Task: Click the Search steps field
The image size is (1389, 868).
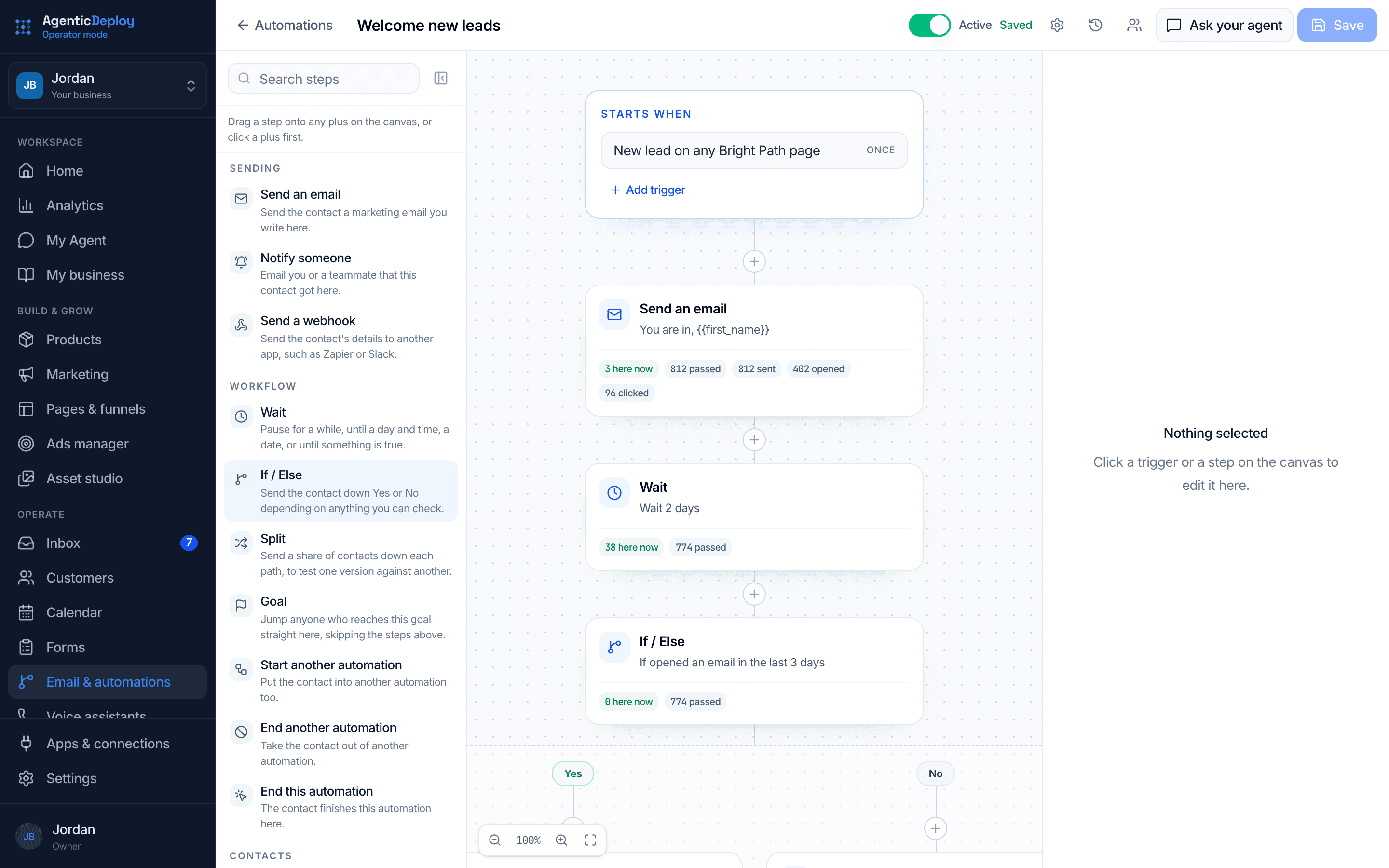Action: click(324, 79)
